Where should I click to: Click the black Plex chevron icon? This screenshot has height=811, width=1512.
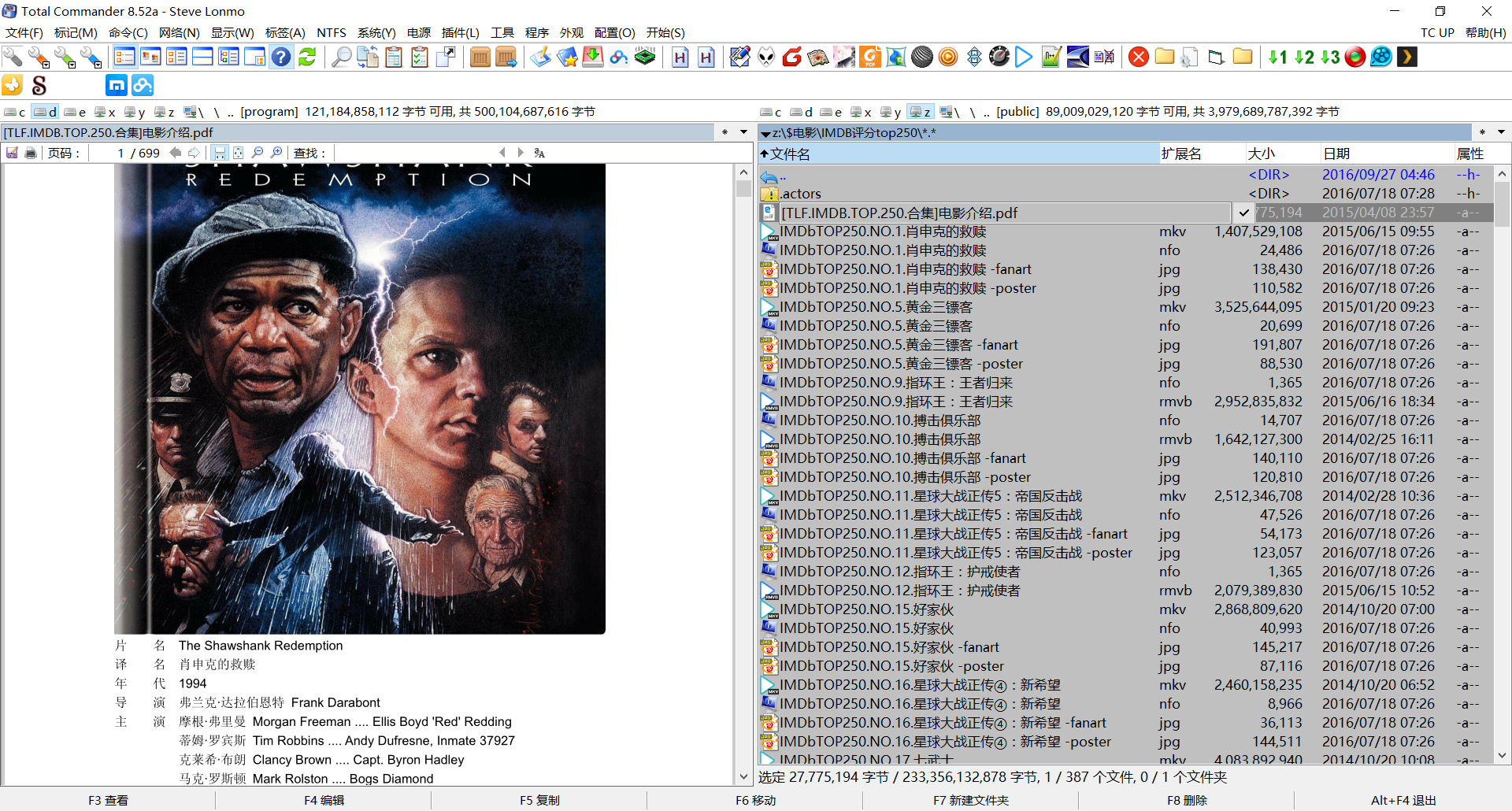pyautogui.click(x=1407, y=57)
